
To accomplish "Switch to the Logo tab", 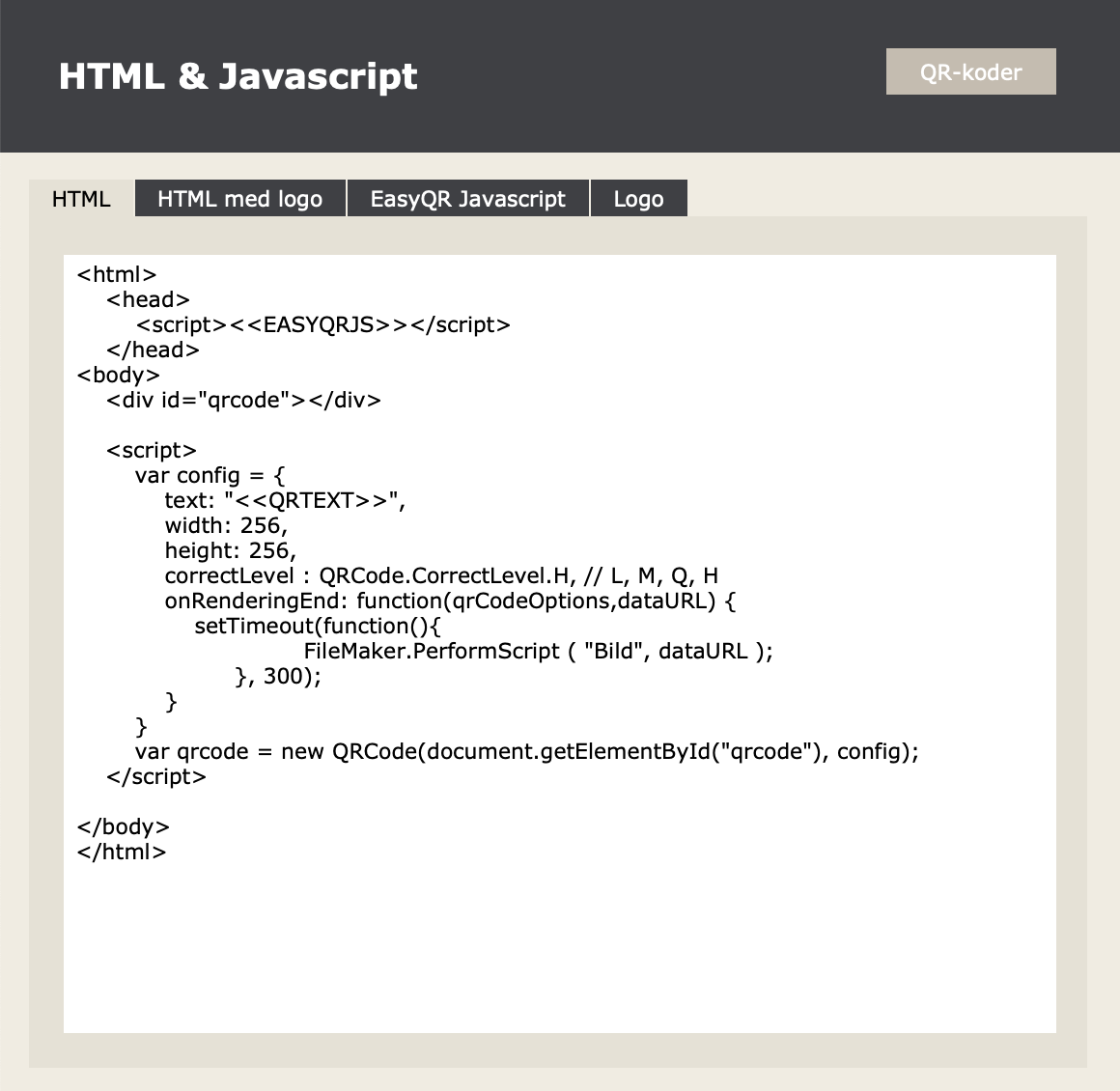I will (x=638, y=199).
